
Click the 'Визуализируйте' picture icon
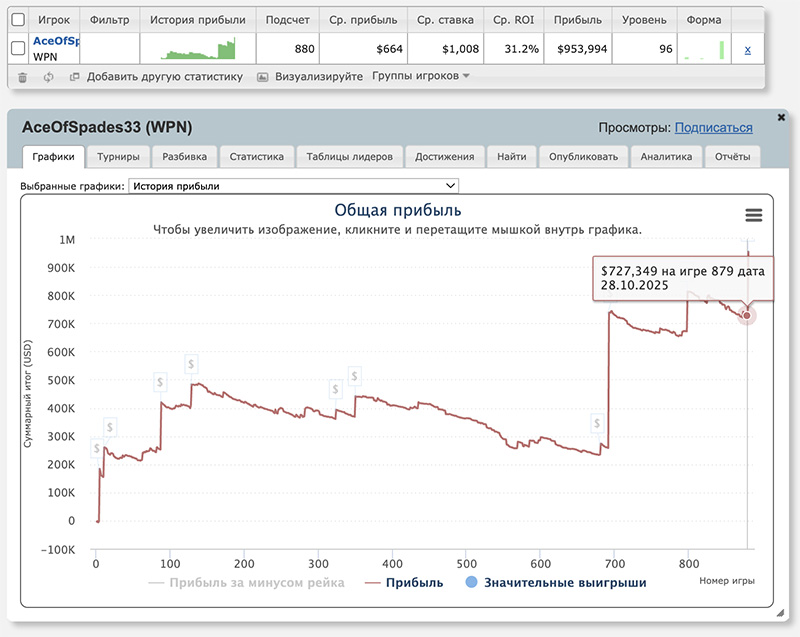point(263,76)
